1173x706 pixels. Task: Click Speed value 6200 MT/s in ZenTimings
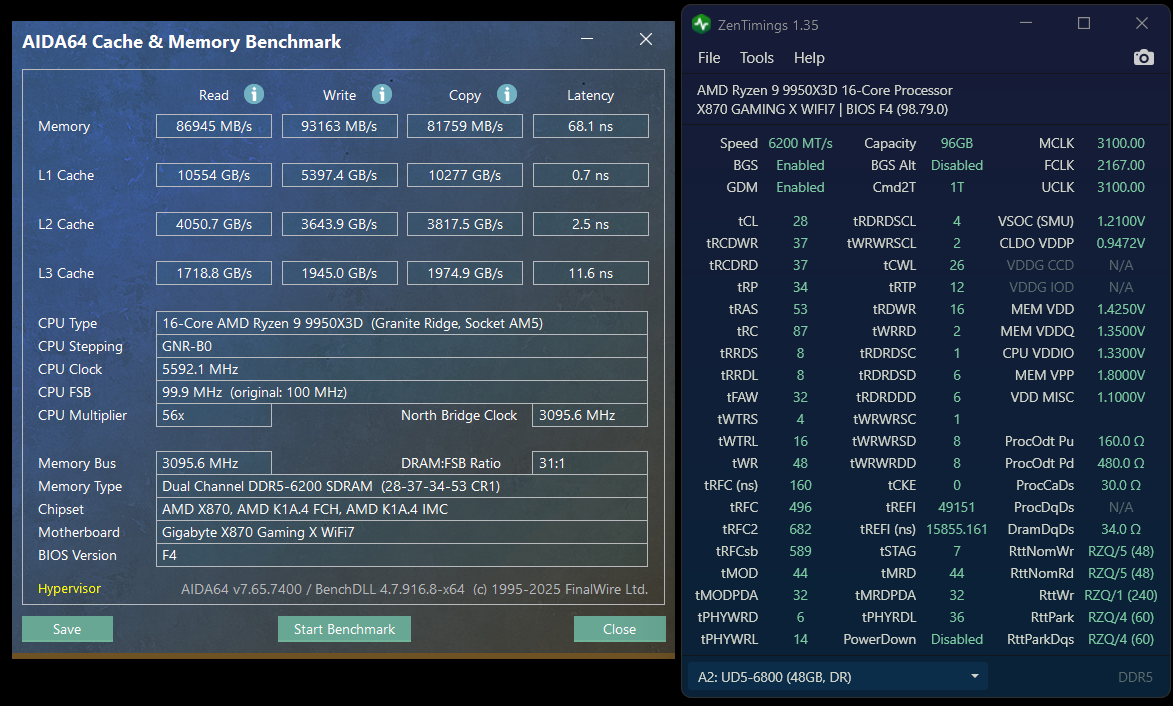point(800,143)
